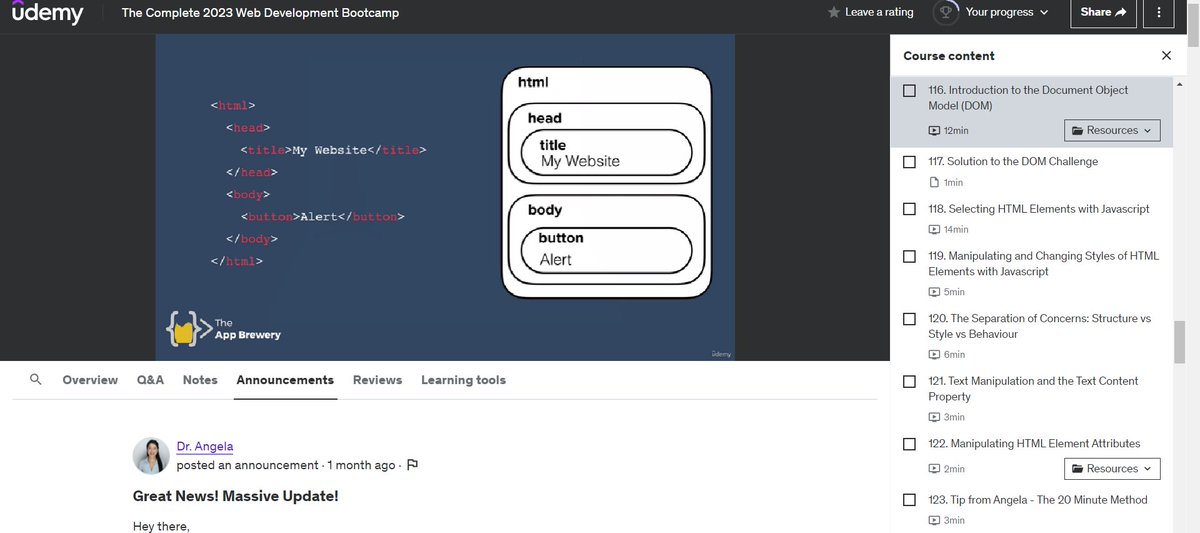The width and height of the screenshot is (1200, 533).
Task: Click 'Great News! Massive Update!' heading
Action: click(x=236, y=495)
